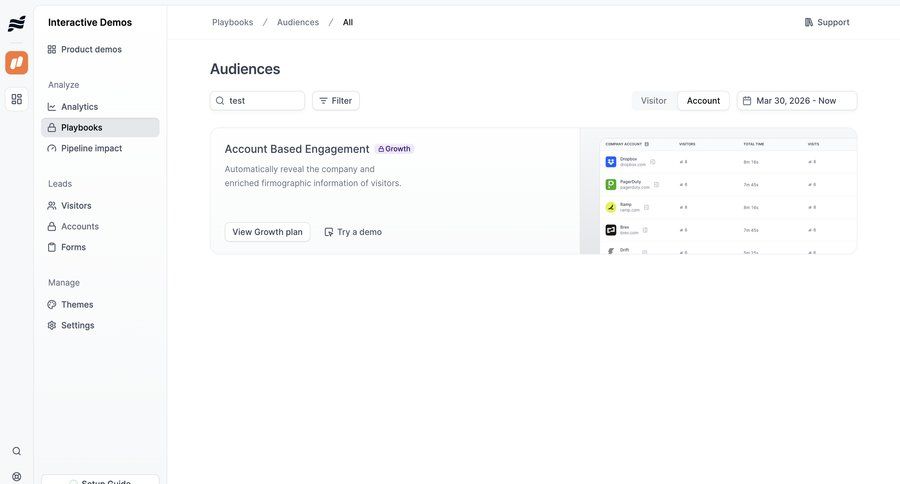Click the Brex logo in the preview table
This screenshot has width=900, height=484.
click(x=611, y=230)
